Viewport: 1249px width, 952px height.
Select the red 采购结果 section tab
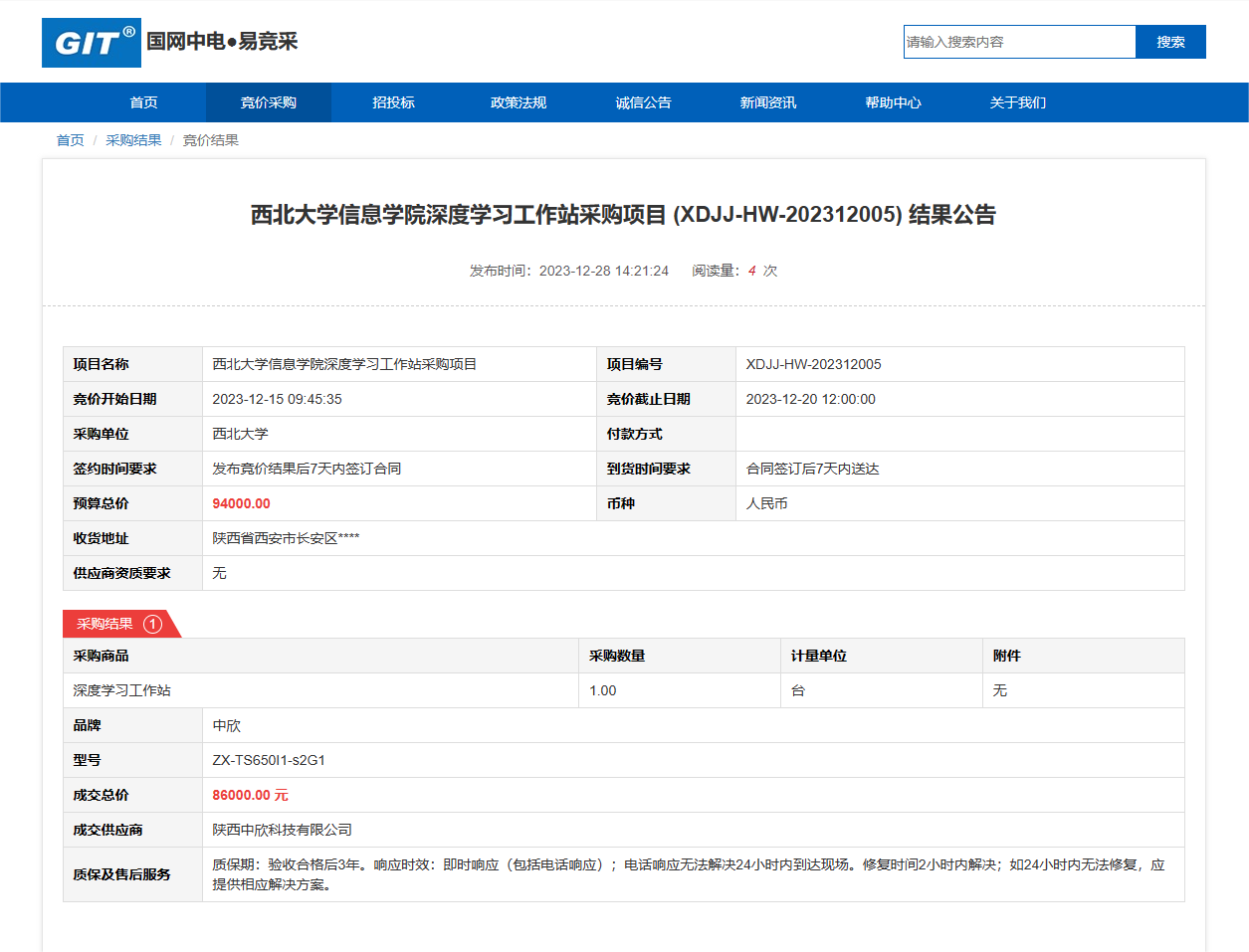(x=104, y=624)
